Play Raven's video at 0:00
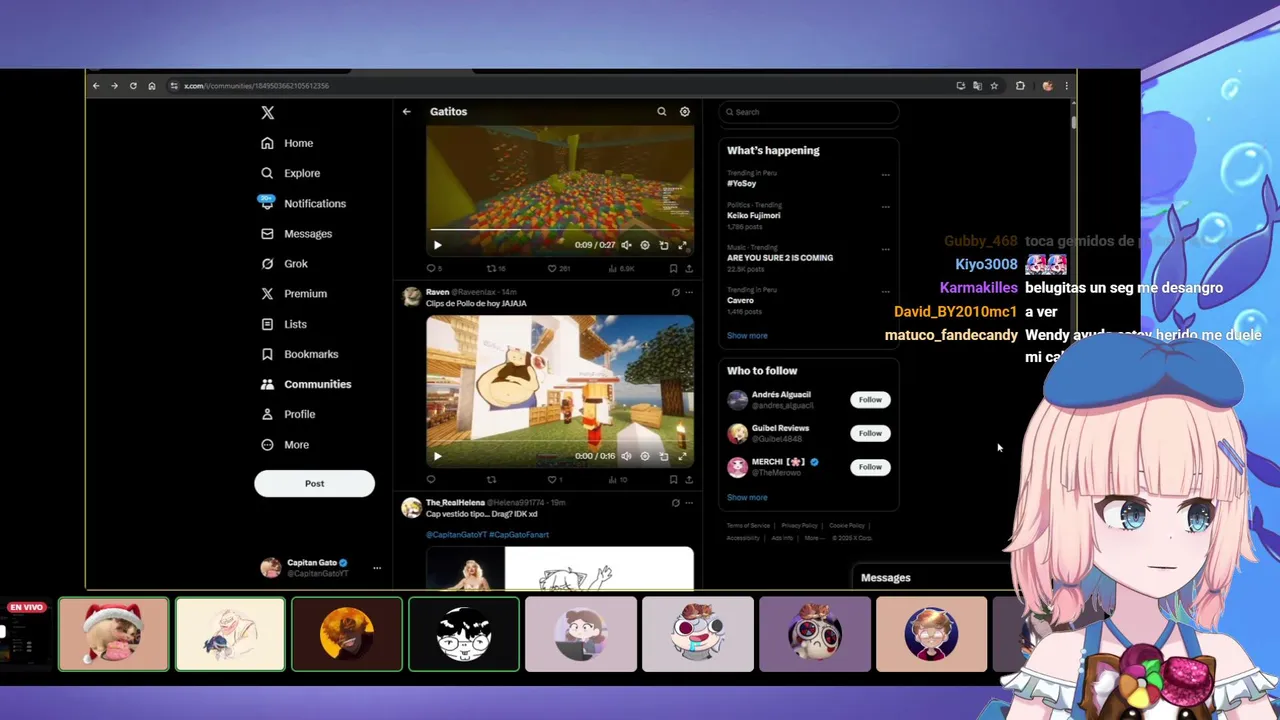Screen dimensions: 1280x720 coord(437,456)
